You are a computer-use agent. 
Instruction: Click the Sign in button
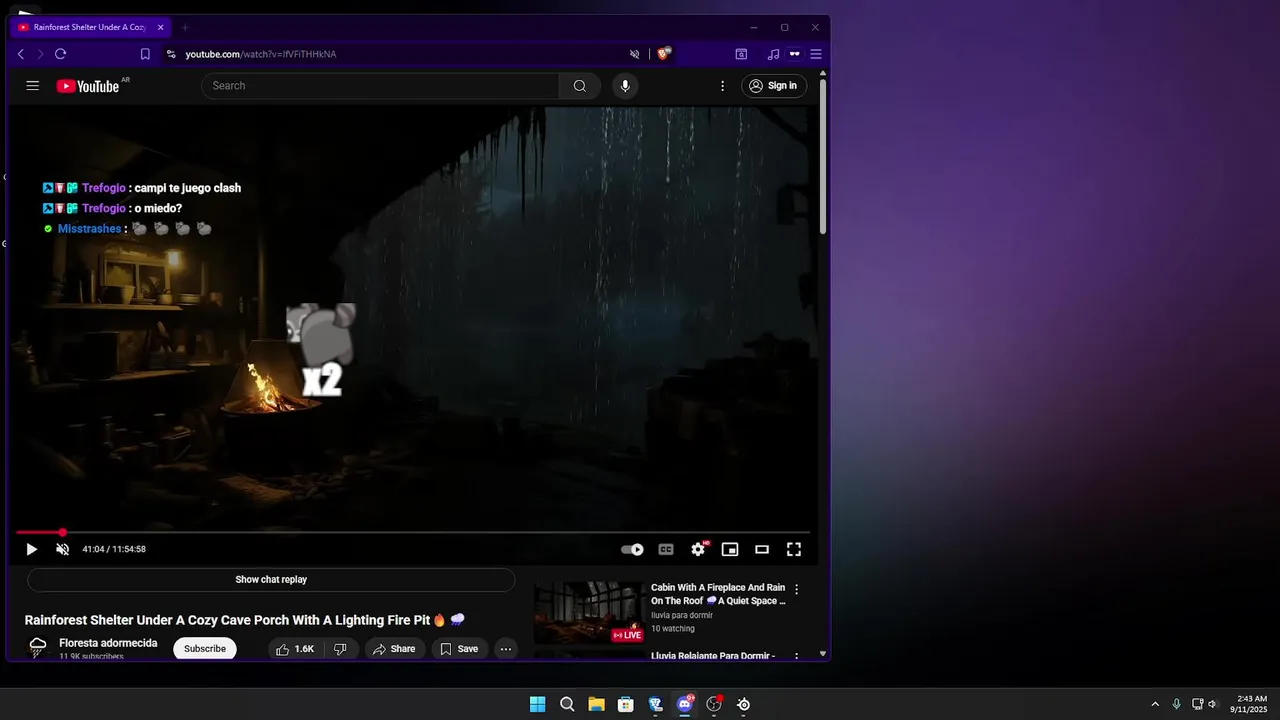point(774,86)
